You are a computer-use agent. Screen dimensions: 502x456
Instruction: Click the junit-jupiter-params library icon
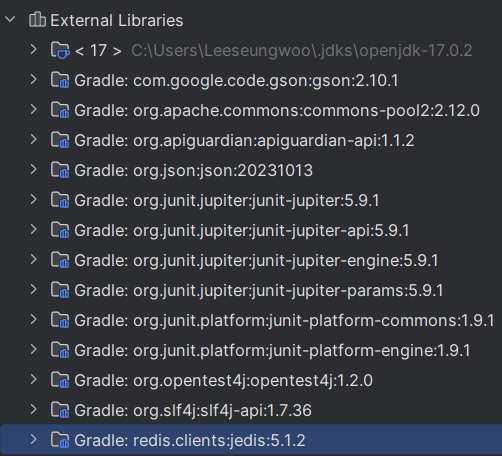[x=60, y=290]
